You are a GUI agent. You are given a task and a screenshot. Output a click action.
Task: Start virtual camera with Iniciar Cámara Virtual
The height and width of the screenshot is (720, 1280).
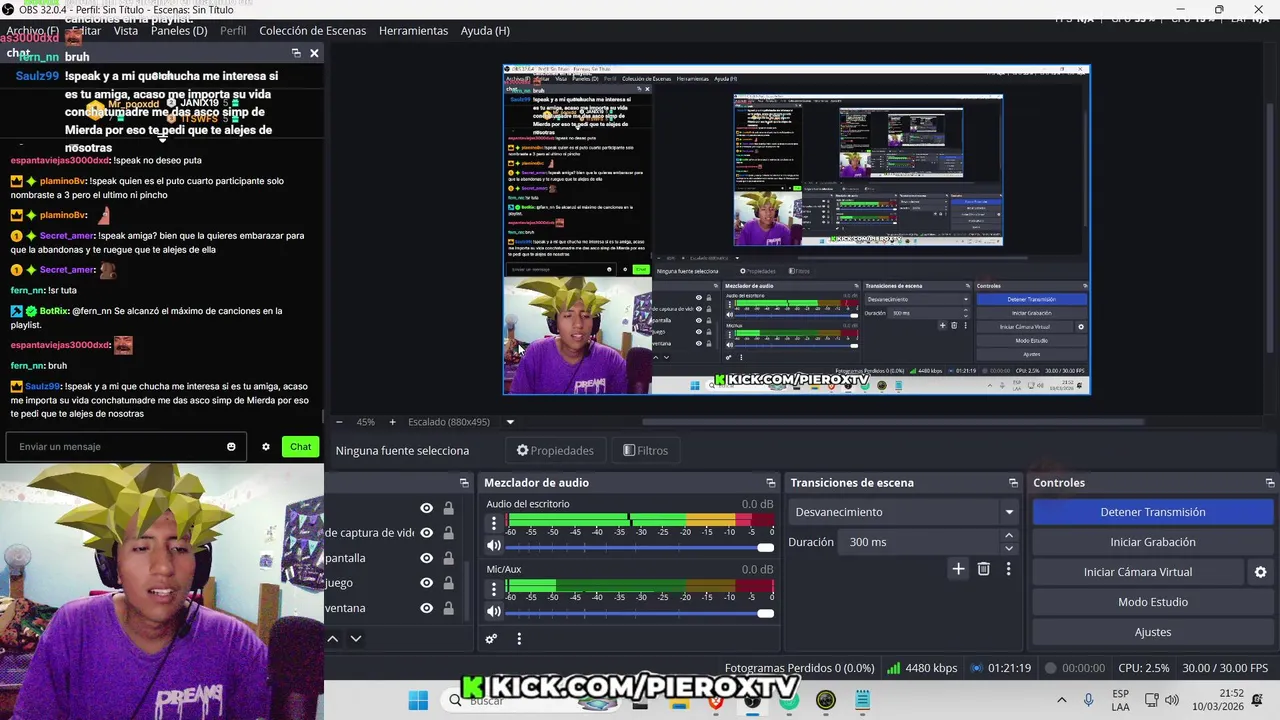click(1138, 572)
